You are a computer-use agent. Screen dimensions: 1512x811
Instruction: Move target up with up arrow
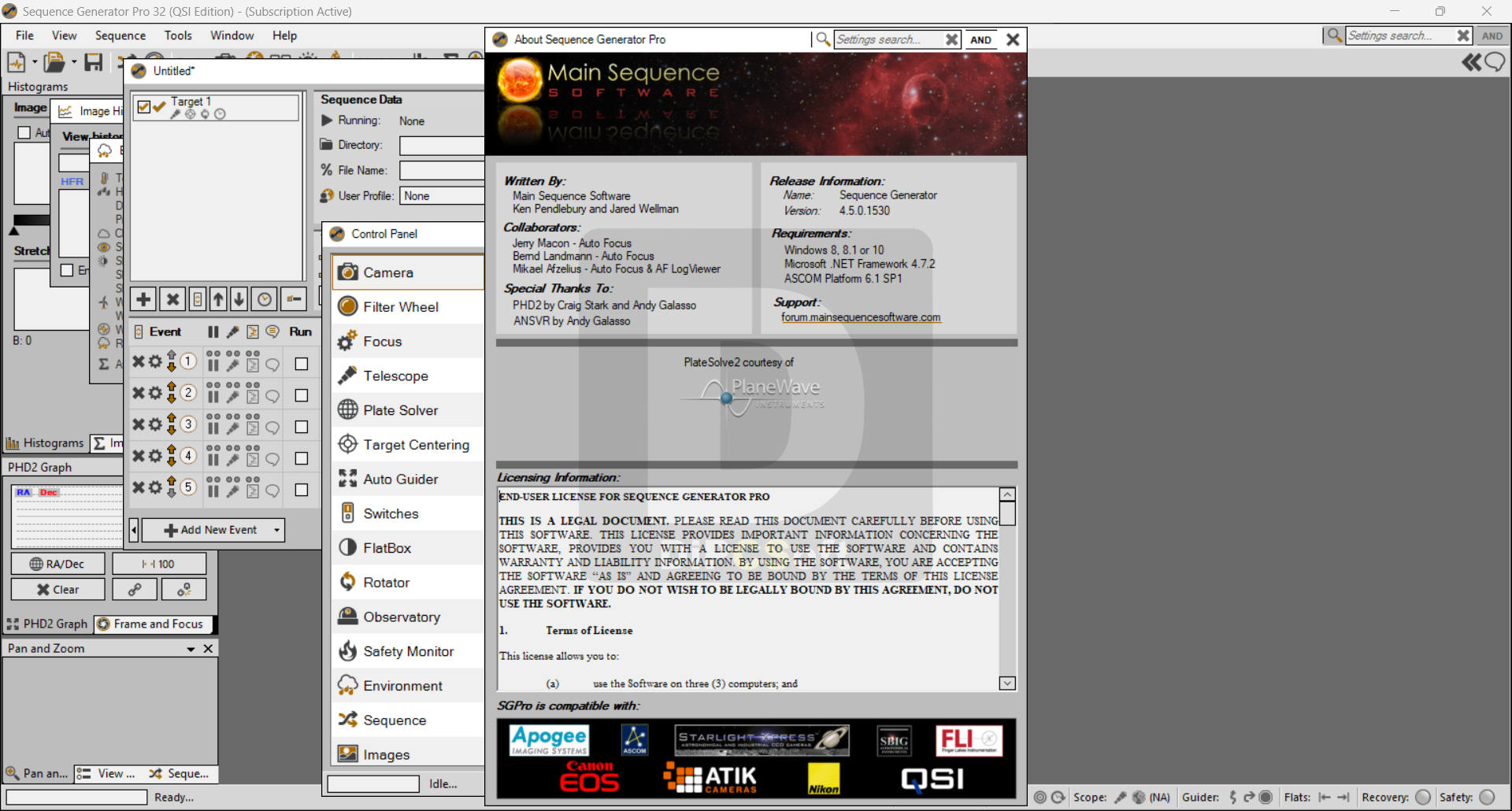pyautogui.click(x=219, y=299)
